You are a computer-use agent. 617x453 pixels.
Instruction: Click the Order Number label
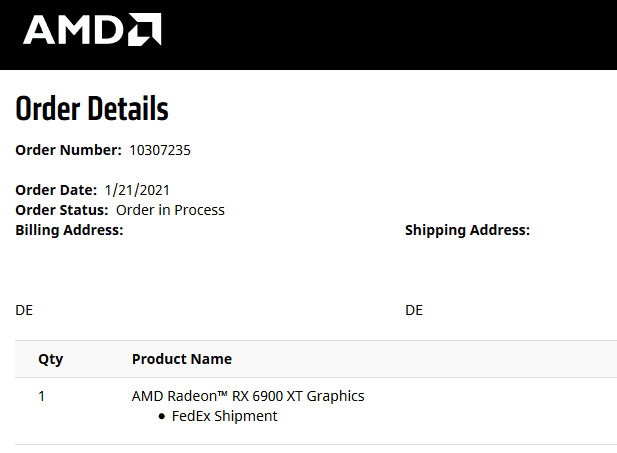pos(68,150)
